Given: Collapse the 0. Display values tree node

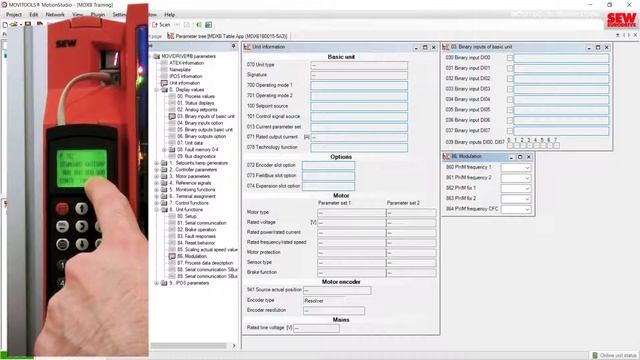Looking at the screenshot, I should coord(157,90).
